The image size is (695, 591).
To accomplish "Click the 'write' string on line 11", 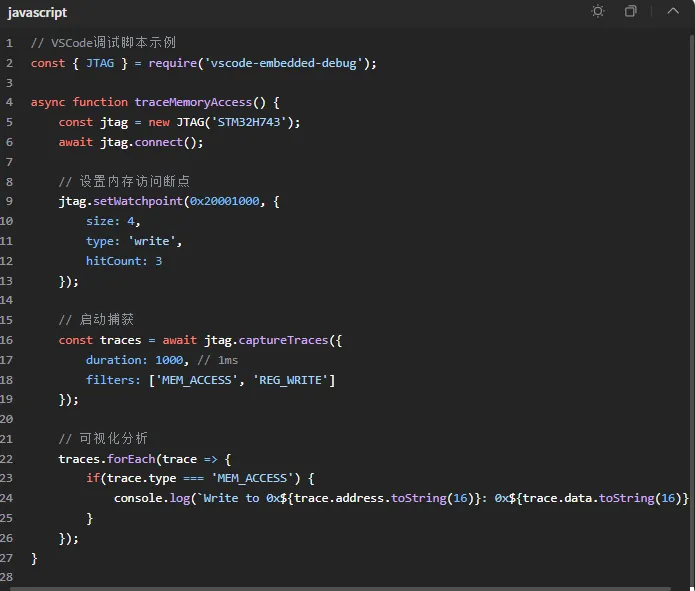I will pyautogui.click(x=152, y=241).
